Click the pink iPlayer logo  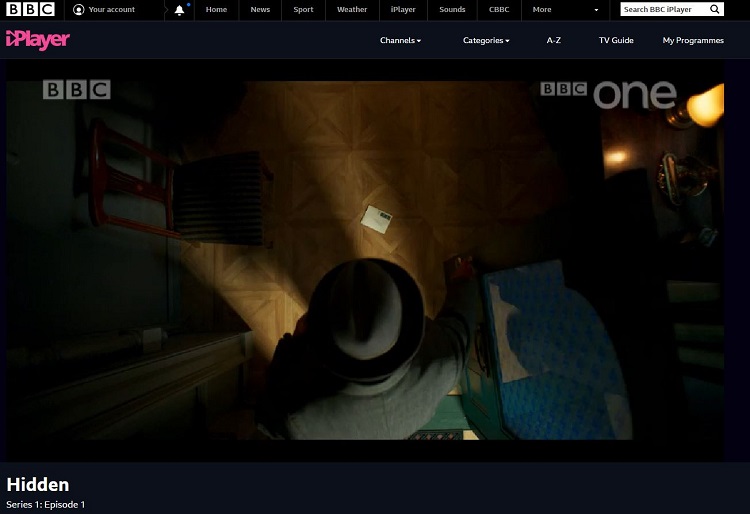tap(38, 40)
